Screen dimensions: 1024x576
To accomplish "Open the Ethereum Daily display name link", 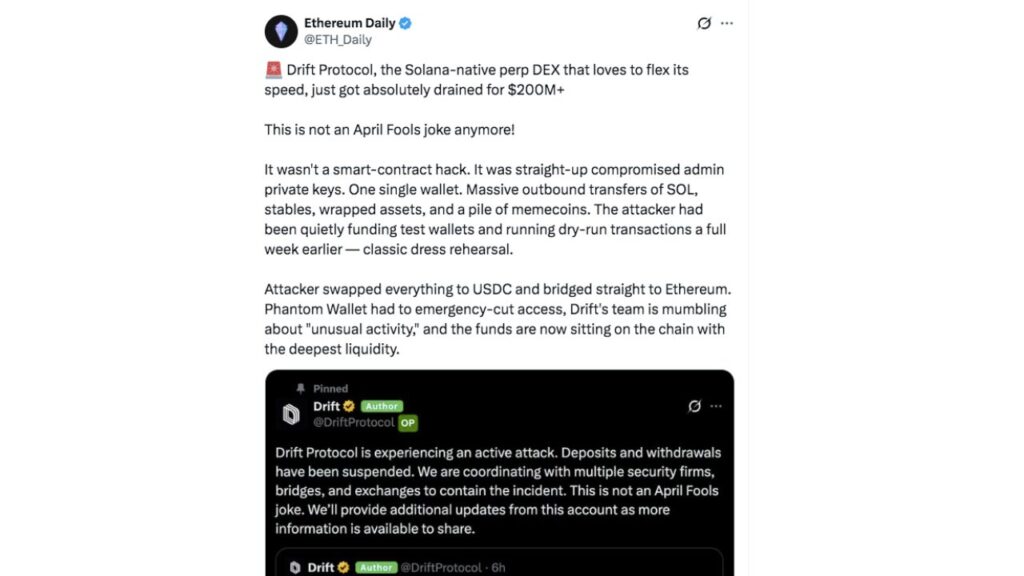I will tap(349, 23).
